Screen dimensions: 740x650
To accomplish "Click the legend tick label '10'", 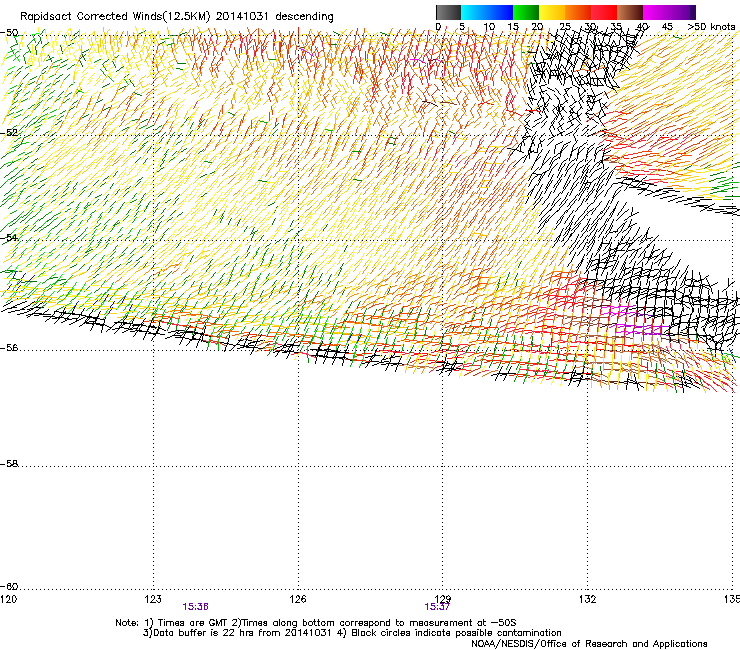I will [489, 27].
